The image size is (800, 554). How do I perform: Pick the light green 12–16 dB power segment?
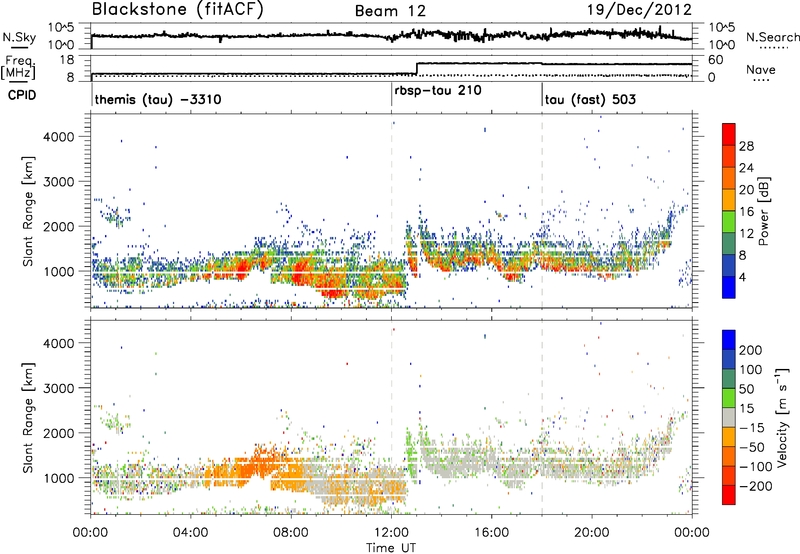point(729,222)
